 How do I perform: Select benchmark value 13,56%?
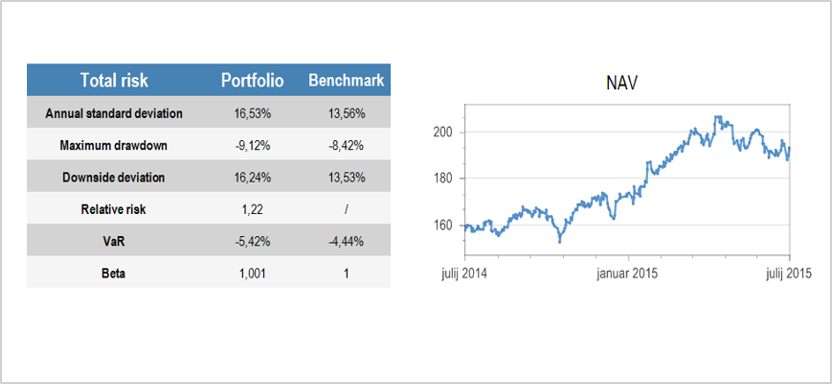346,114
